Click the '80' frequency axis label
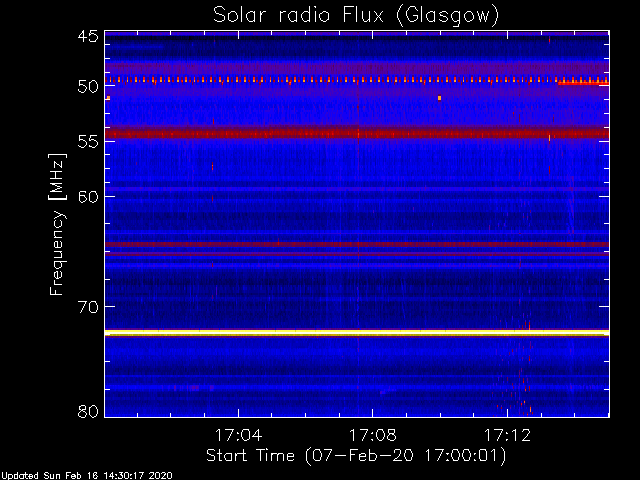 (x=88, y=411)
